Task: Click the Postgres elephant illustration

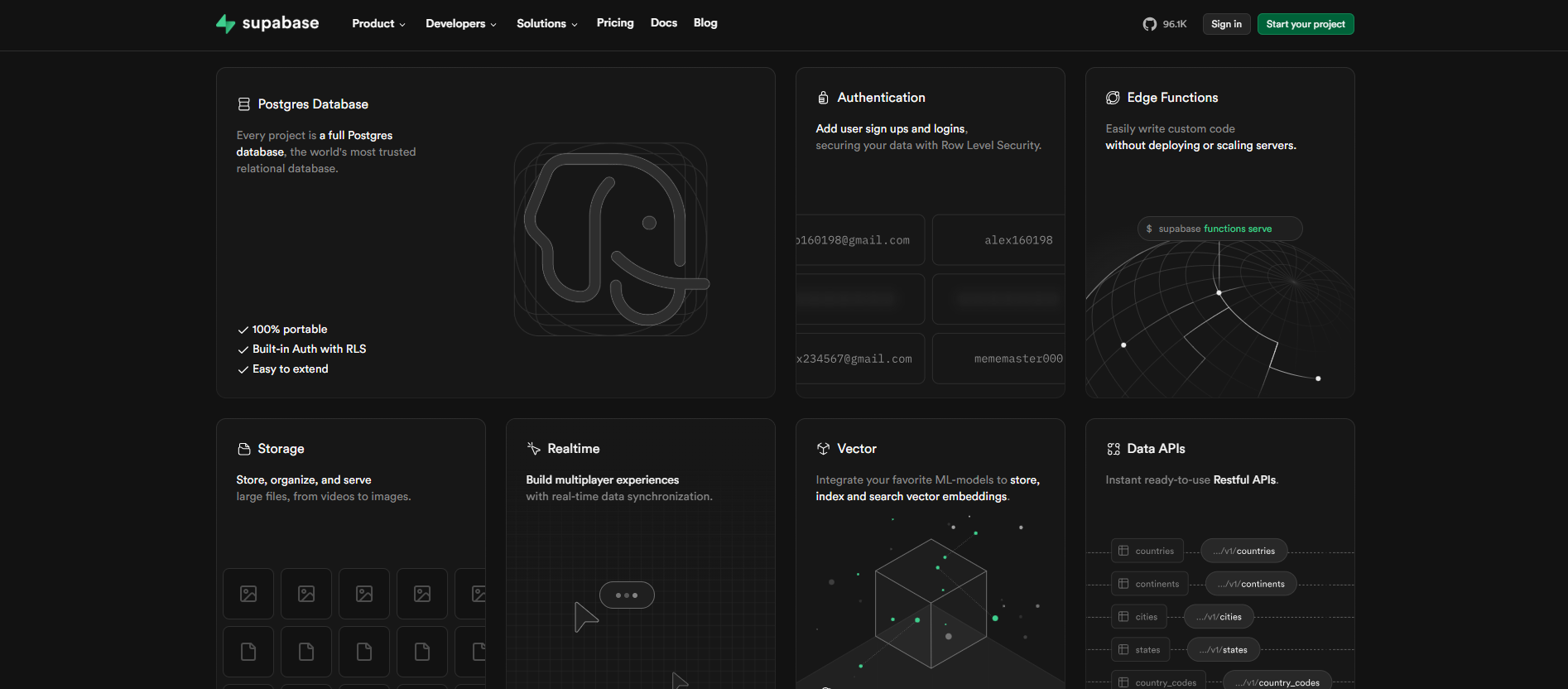Action: point(611,239)
